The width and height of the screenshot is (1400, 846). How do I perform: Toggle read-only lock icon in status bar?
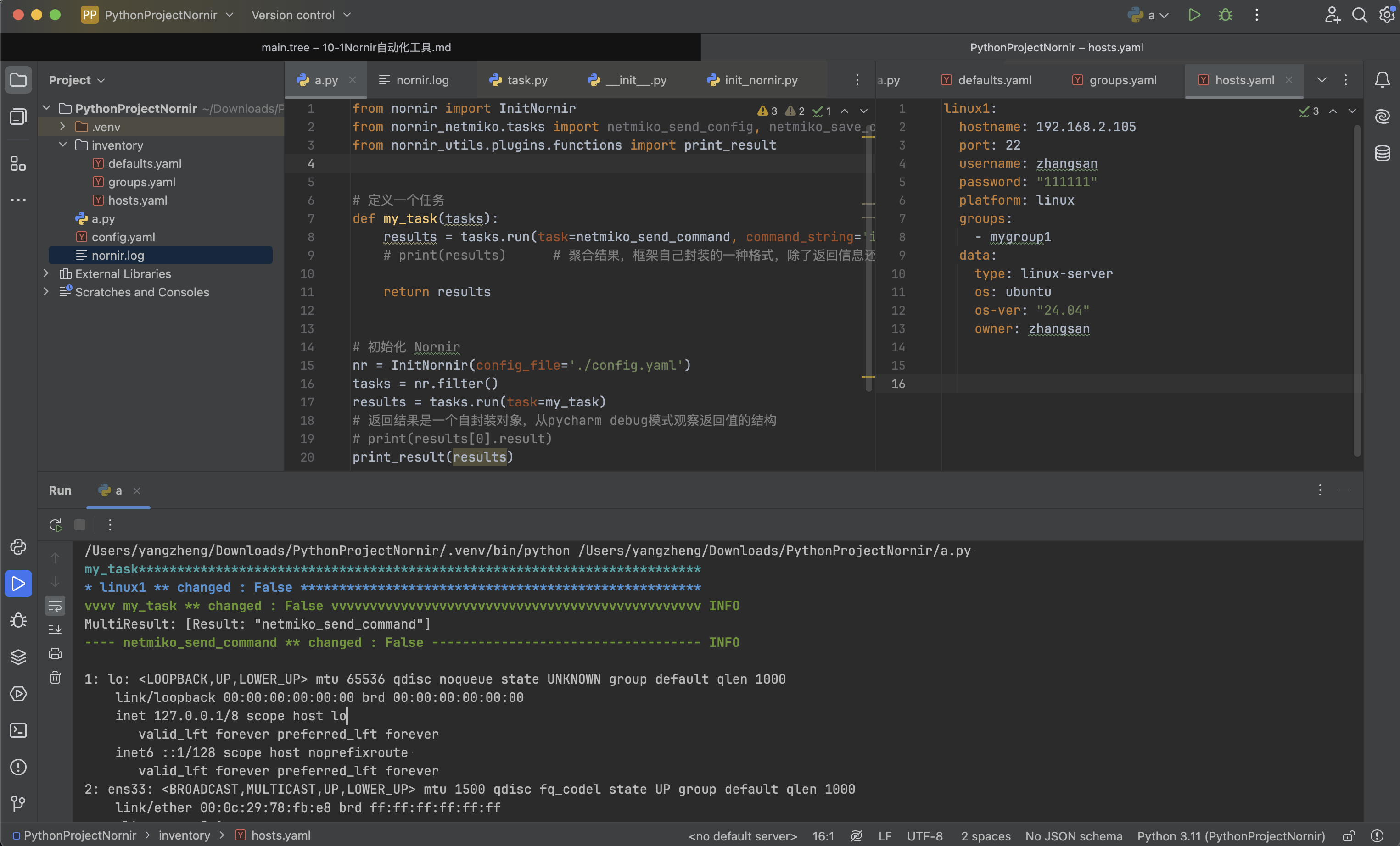(x=1348, y=836)
